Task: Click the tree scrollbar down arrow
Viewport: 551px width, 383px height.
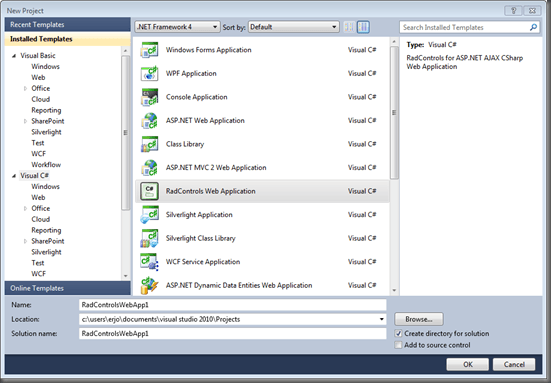Action: coord(125,276)
